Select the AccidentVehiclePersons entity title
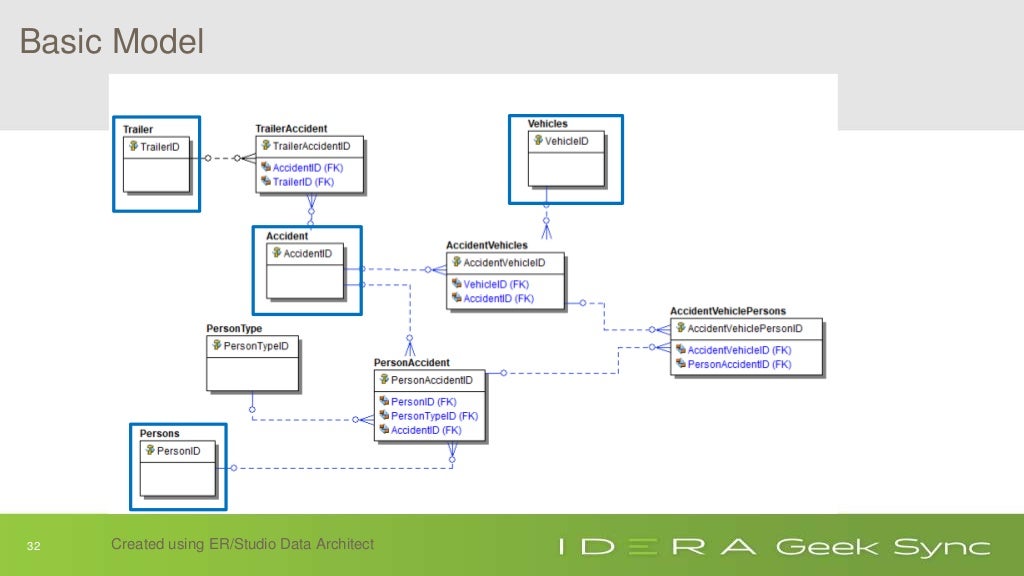The width and height of the screenshot is (1024, 576). [x=728, y=311]
